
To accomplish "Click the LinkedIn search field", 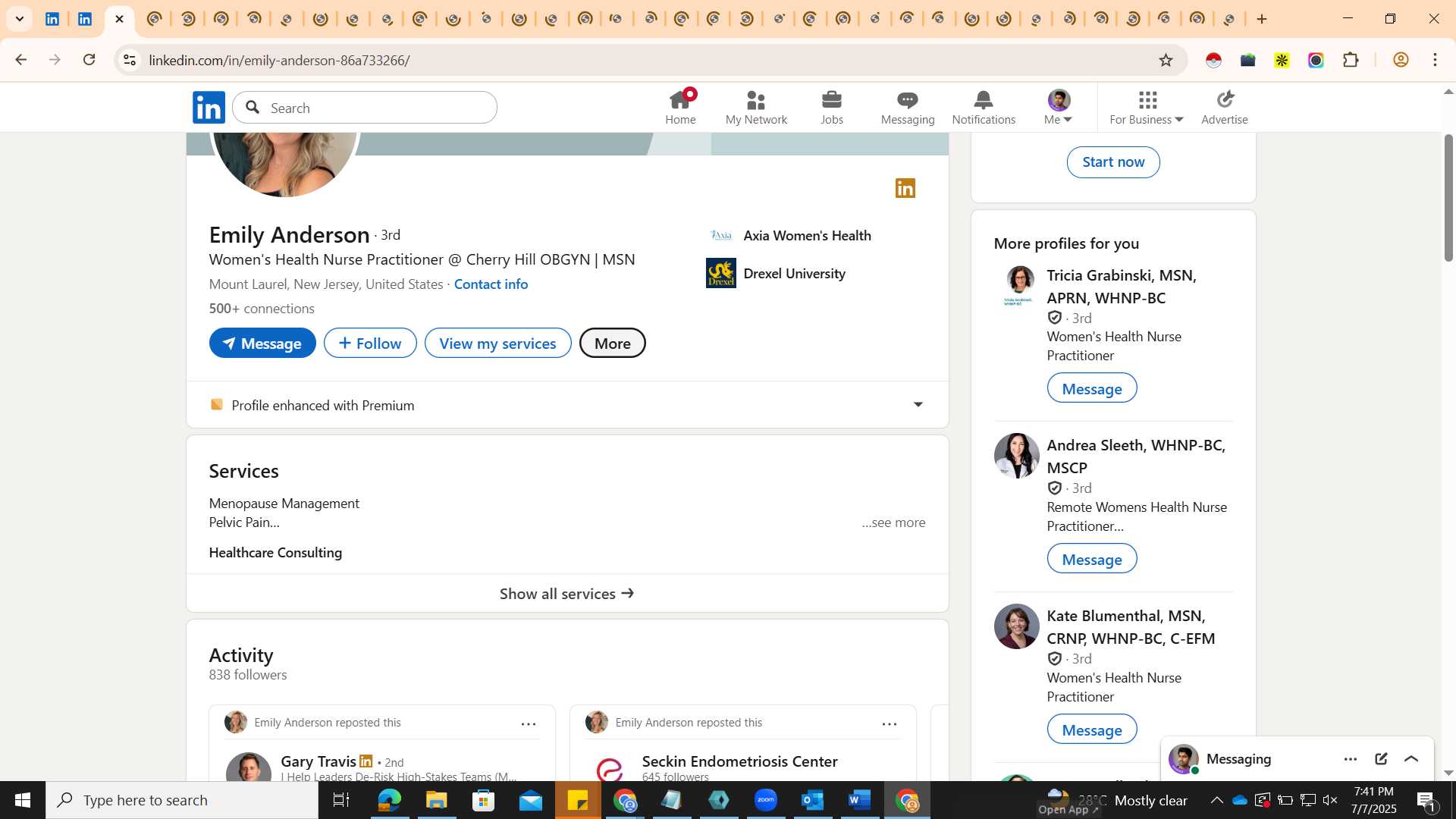I will tap(365, 108).
